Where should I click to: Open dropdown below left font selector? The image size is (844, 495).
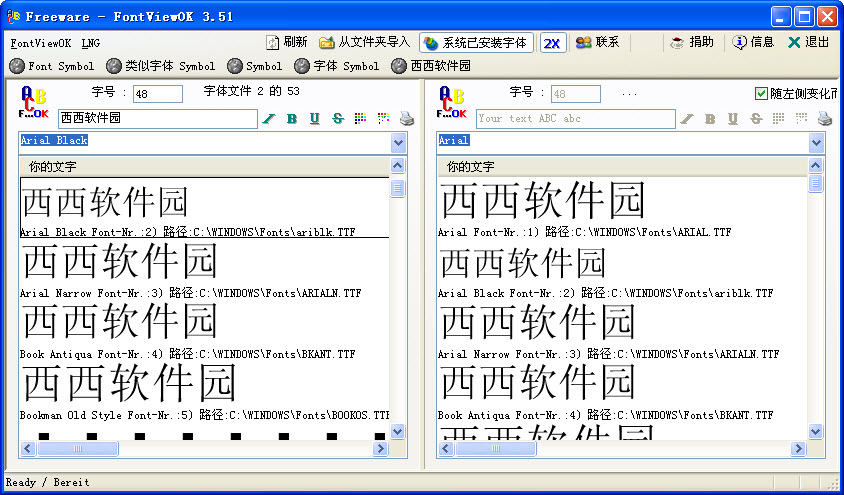399,166
